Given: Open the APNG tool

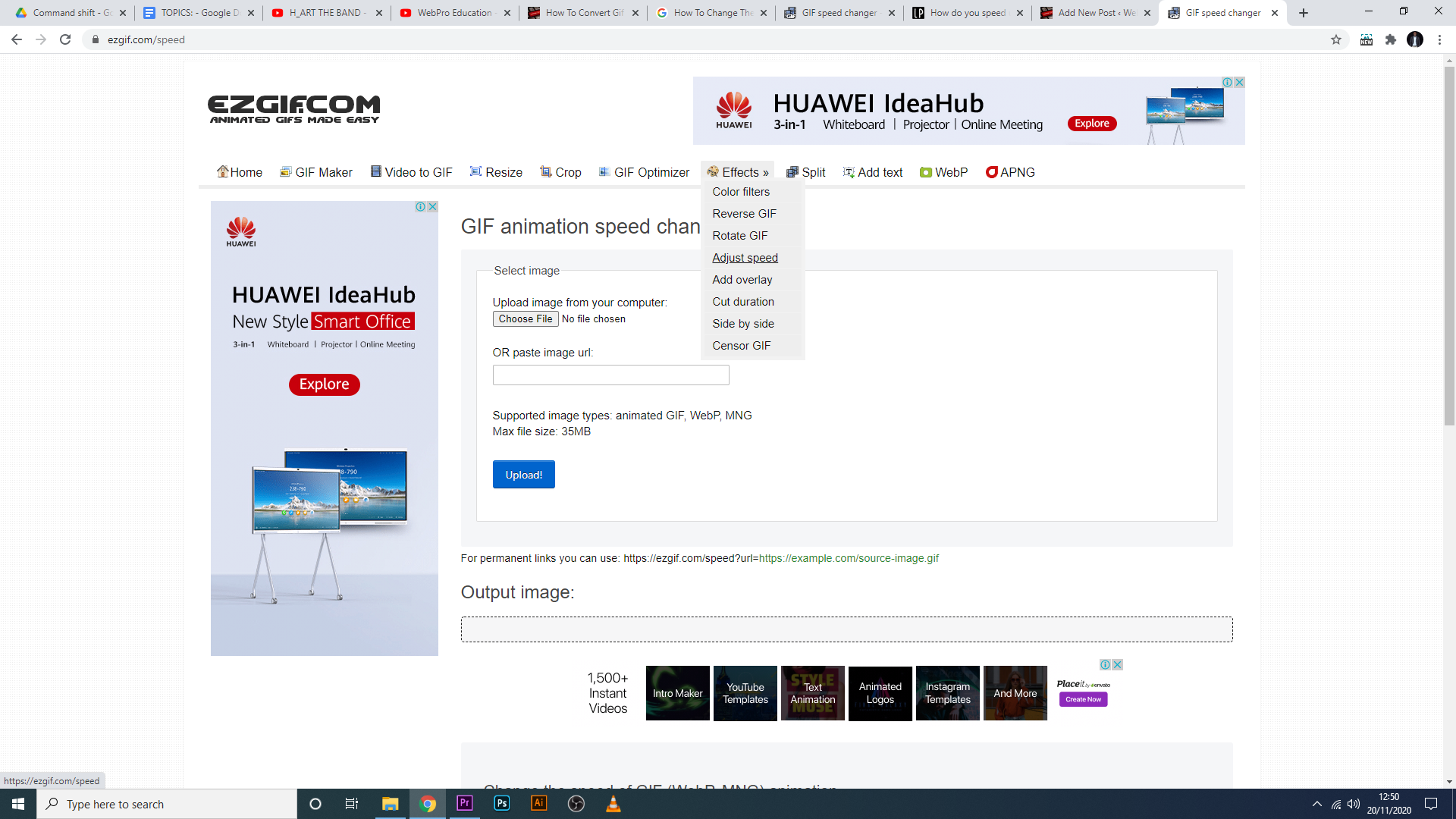Looking at the screenshot, I should (x=1010, y=172).
